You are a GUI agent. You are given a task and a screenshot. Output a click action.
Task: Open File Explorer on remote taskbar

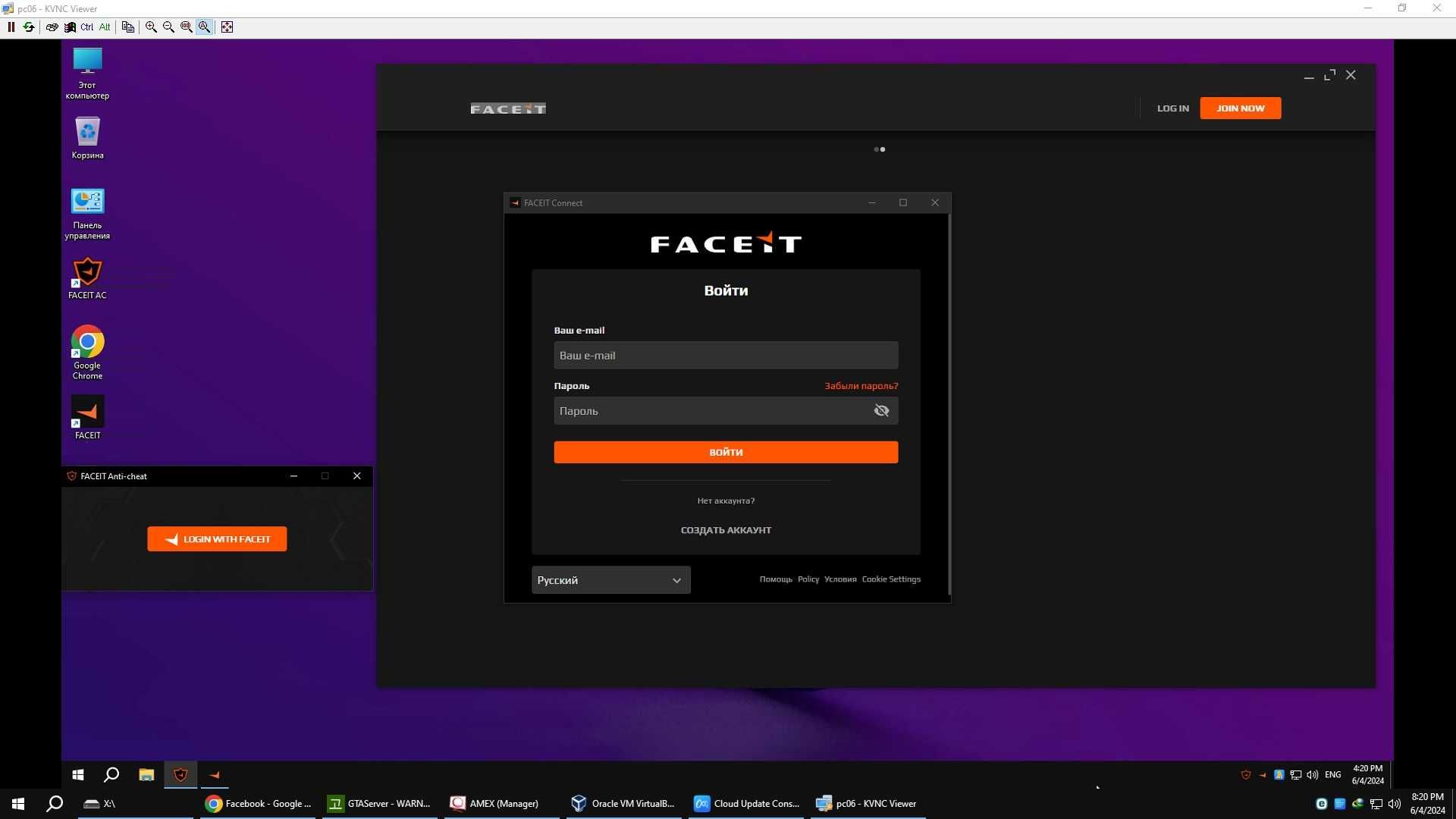pos(146,774)
